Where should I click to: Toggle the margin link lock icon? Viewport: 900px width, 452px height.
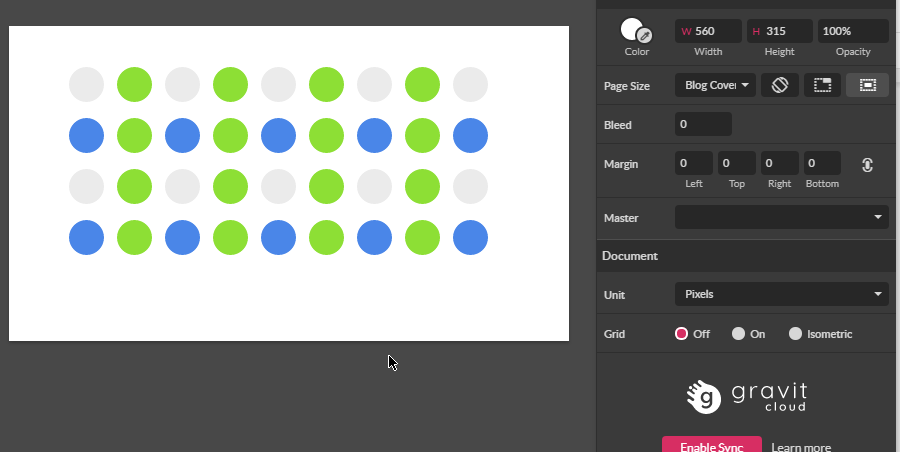pyautogui.click(x=867, y=165)
